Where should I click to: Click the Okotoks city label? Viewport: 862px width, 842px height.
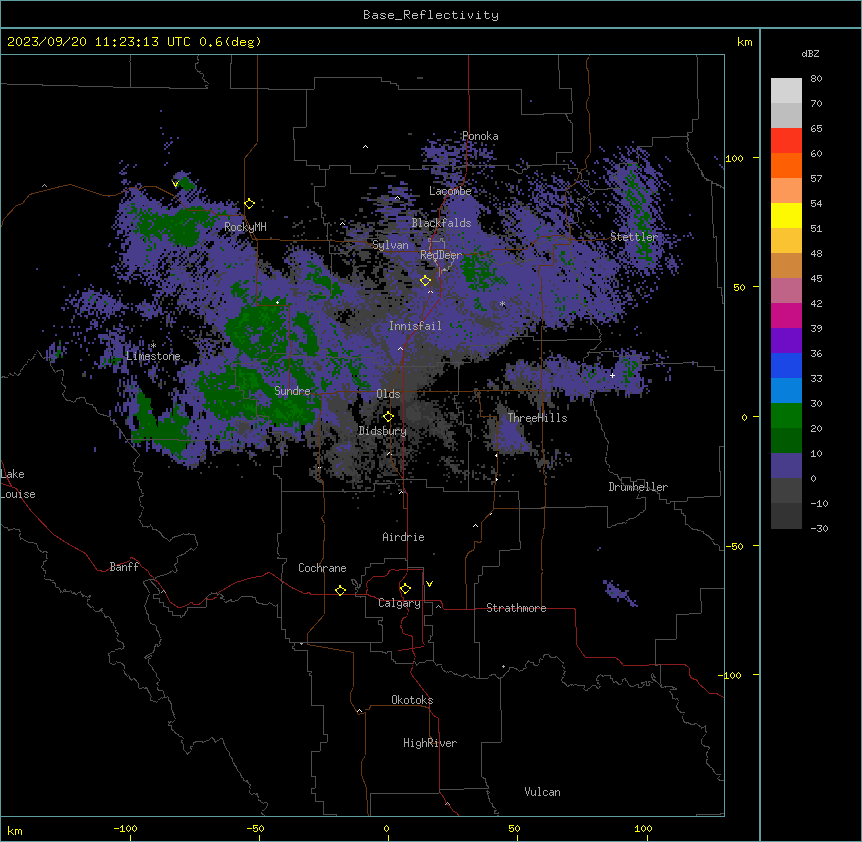pyautogui.click(x=412, y=700)
